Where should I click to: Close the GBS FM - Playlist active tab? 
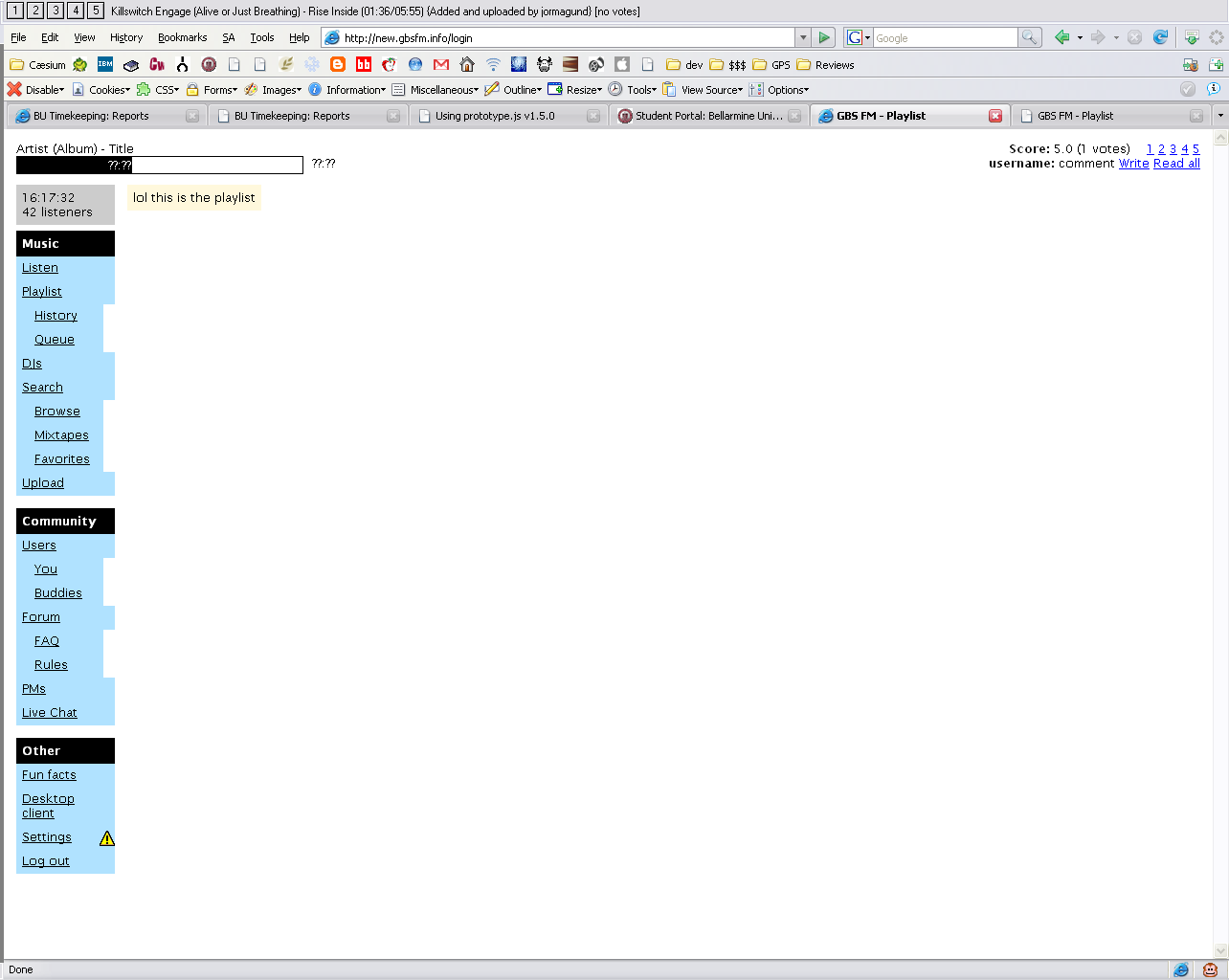click(995, 116)
